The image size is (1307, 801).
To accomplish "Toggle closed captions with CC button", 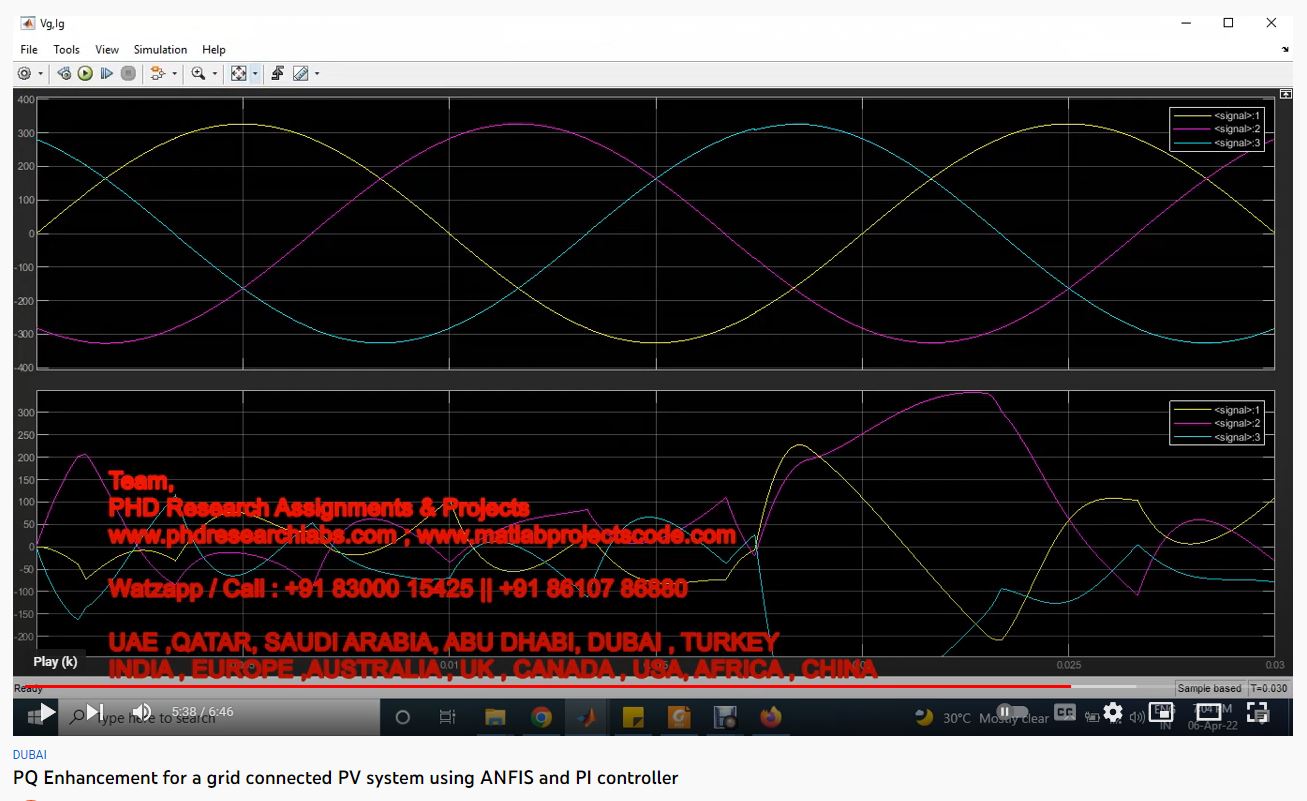I will tap(1065, 713).
